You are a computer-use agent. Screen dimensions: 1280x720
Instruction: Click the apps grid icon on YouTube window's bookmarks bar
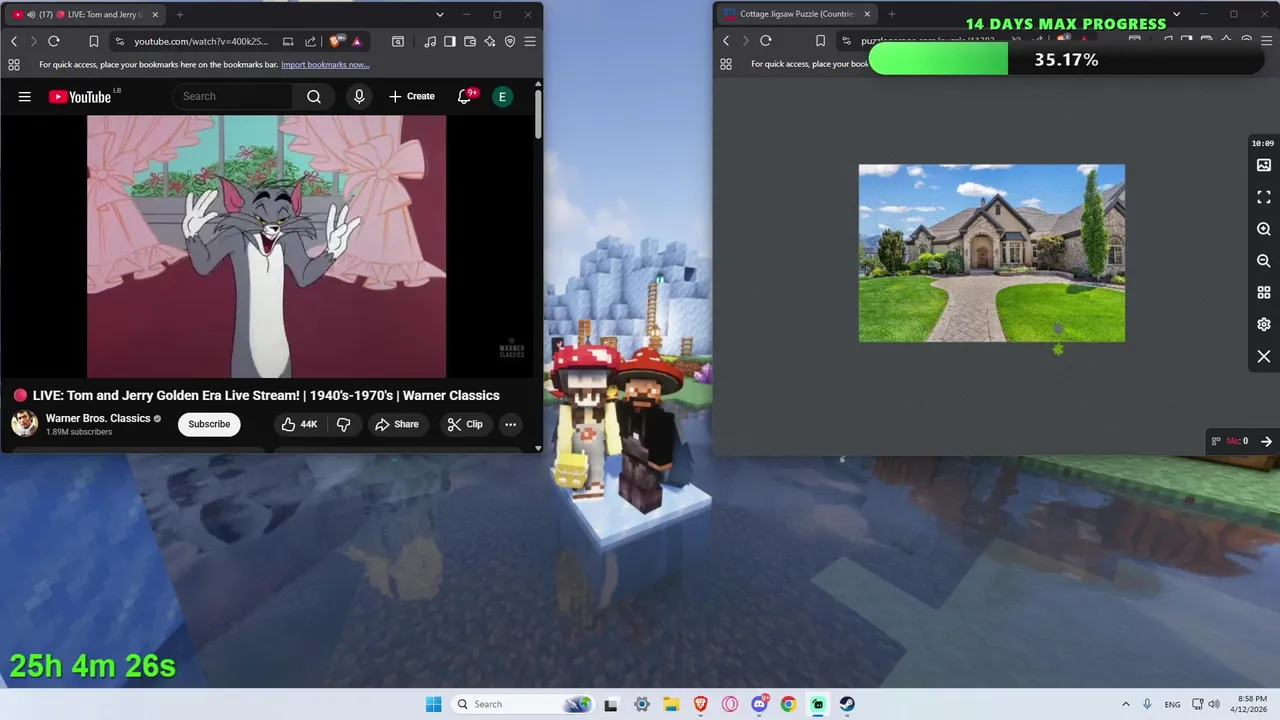pyautogui.click(x=14, y=64)
